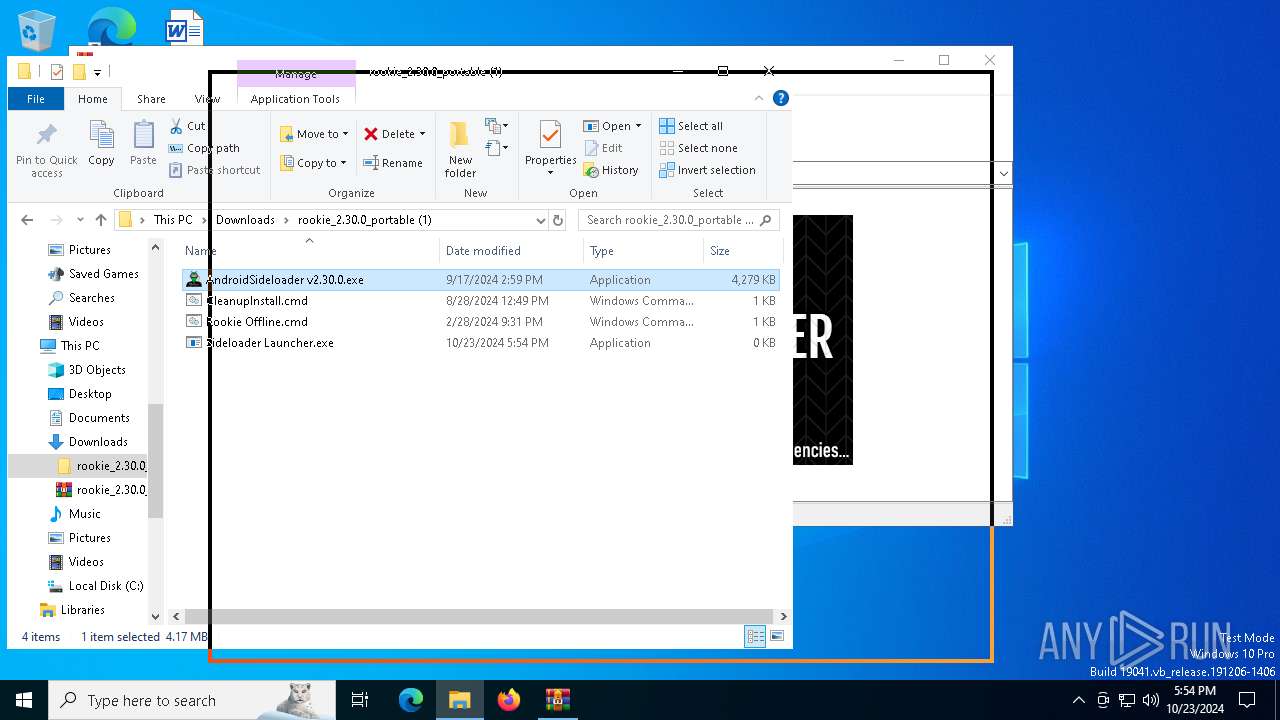Click Select none in the ribbon
The image size is (1280, 720).
pos(698,148)
